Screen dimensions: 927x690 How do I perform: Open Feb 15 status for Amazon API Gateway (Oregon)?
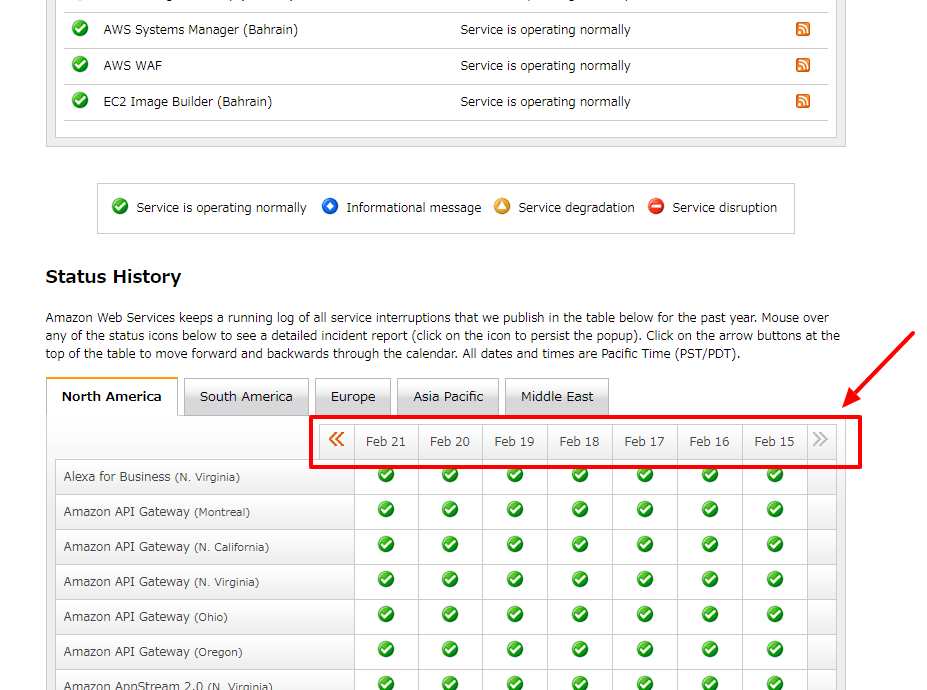tap(775, 649)
